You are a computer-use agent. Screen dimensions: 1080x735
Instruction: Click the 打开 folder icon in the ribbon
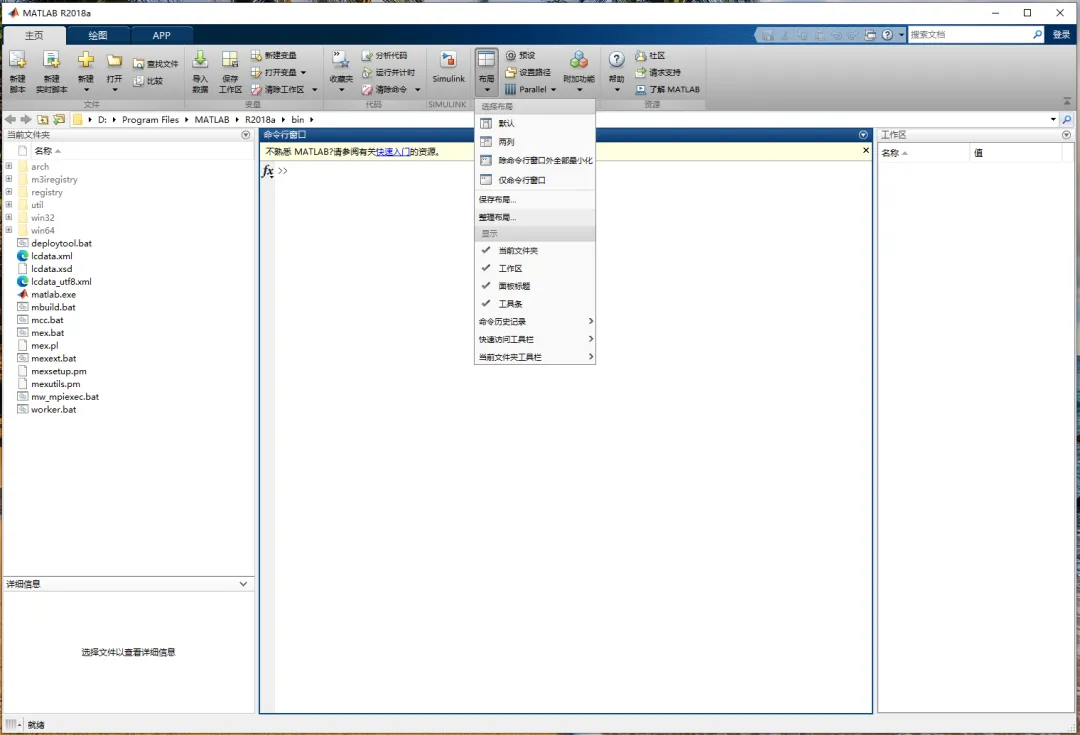114,61
